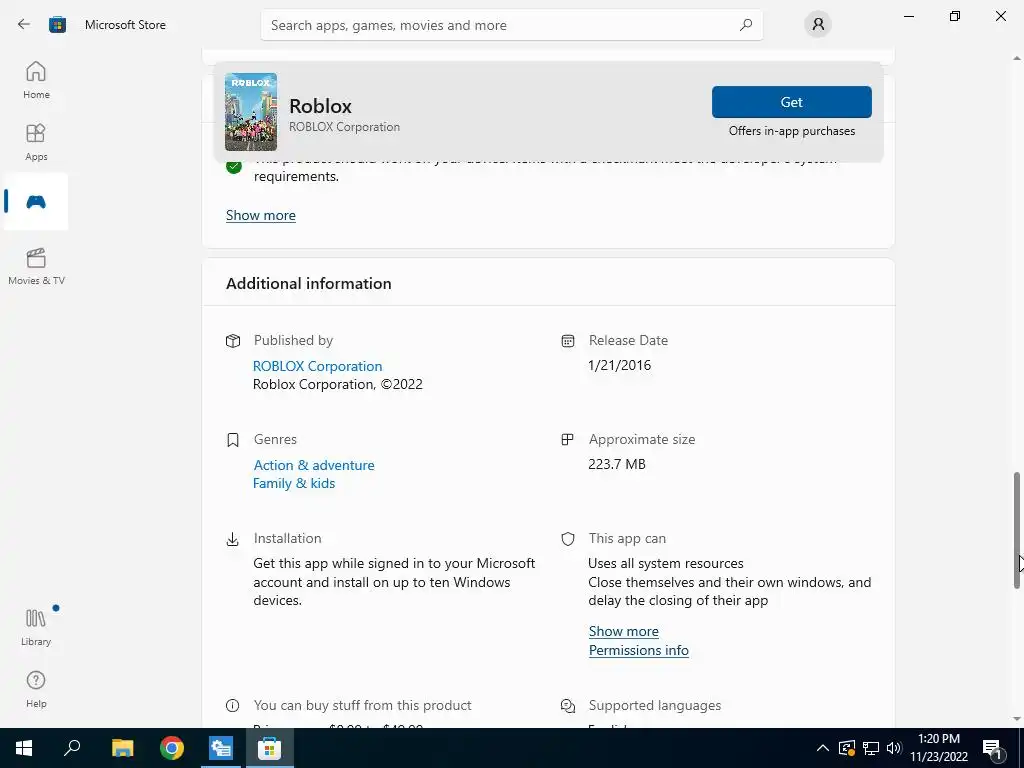Open the Family & kids genre link
Screen dimensions: 1024x768
pos(294,483)
